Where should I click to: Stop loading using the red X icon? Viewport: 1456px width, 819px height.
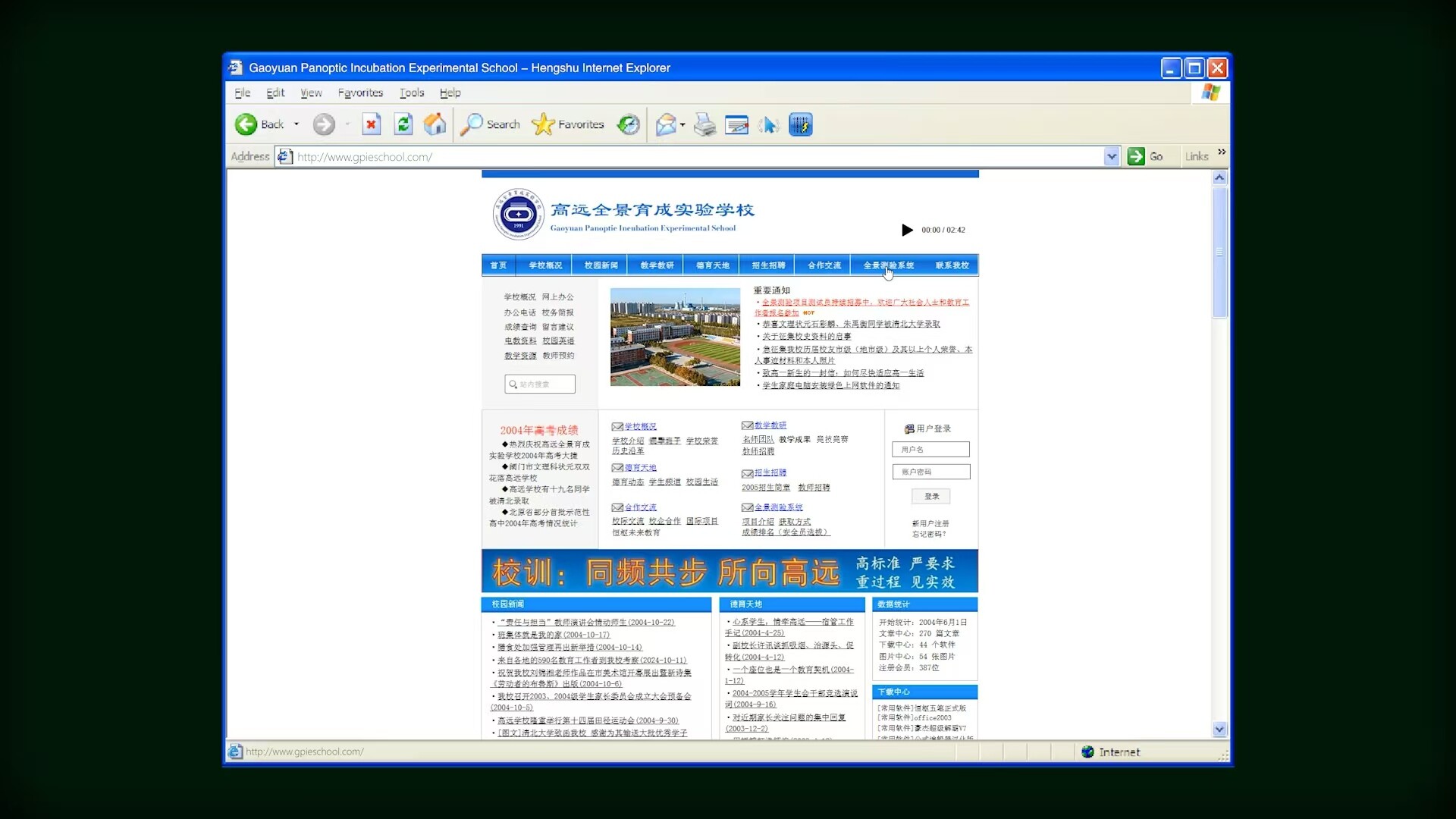pyautogui.click(x=371, y=124)
